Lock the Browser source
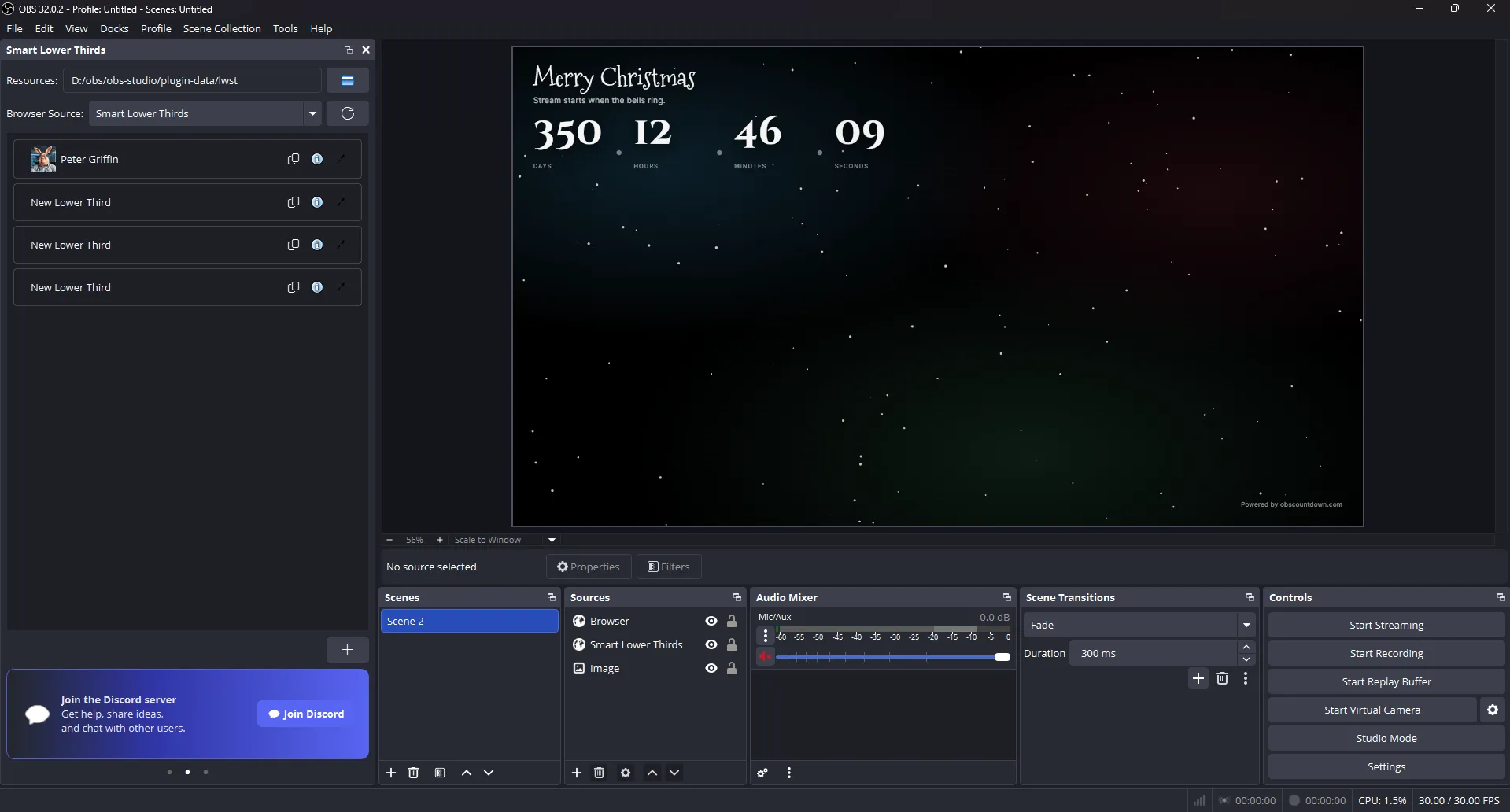This screenshot has height=812, width=1510. (x=732, y=621)
